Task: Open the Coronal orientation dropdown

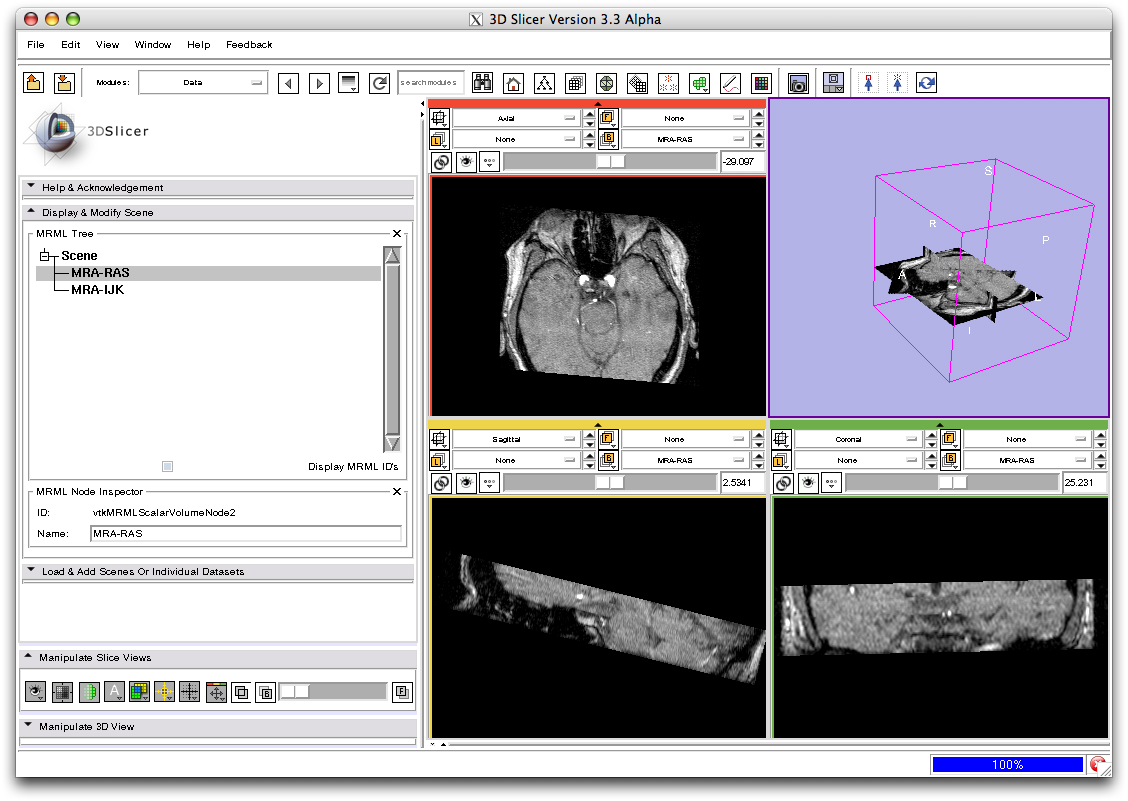Action: 857,439
